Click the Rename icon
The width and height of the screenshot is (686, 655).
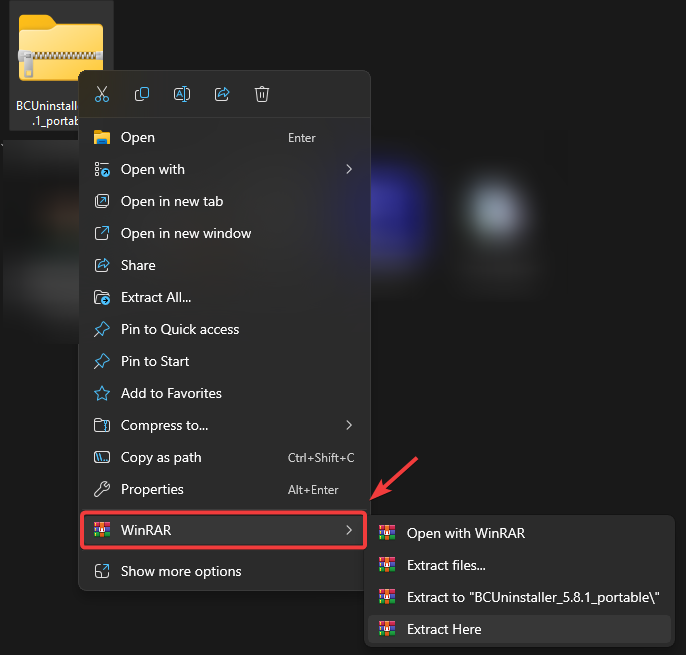182,94
